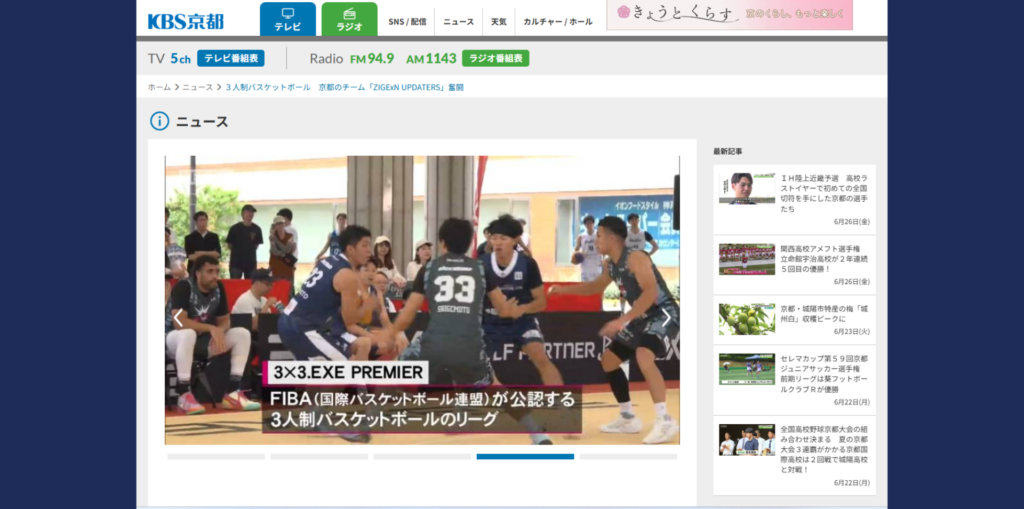This screenshot has height=509, width=1024.
Task: Open the 関西高校アメフト選手権 article headline
Action: coord(824,259)
